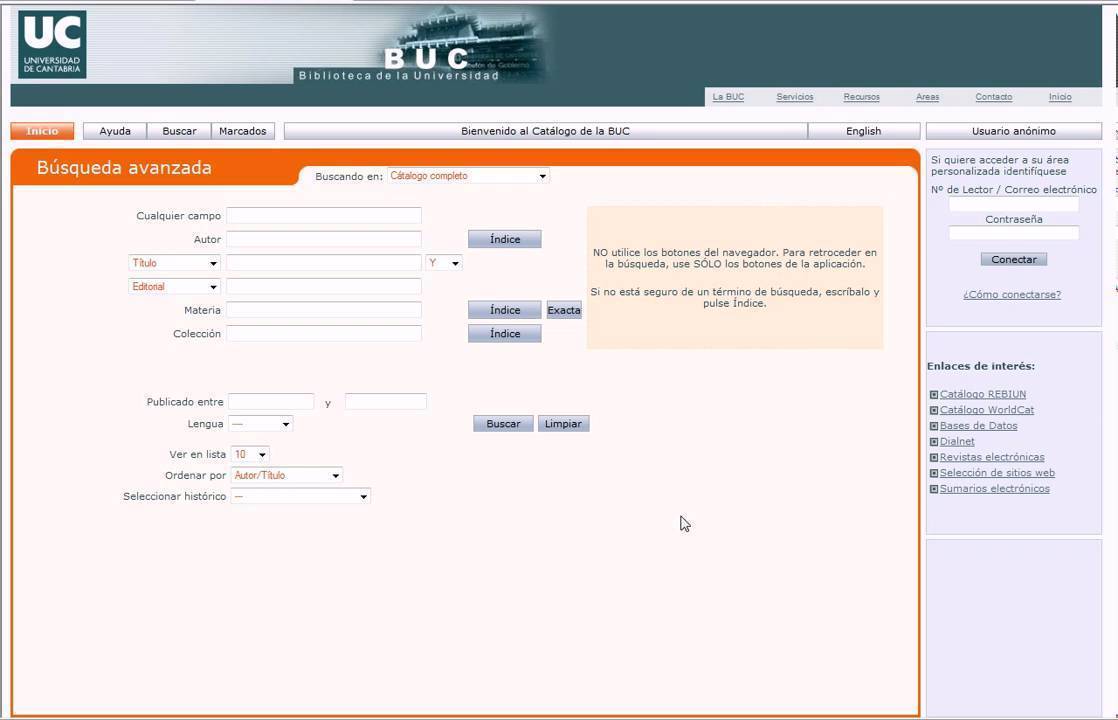Select the Servicios top navigation link
The height and width of the screenshot is (720, 1118).
tap(794, 97)
